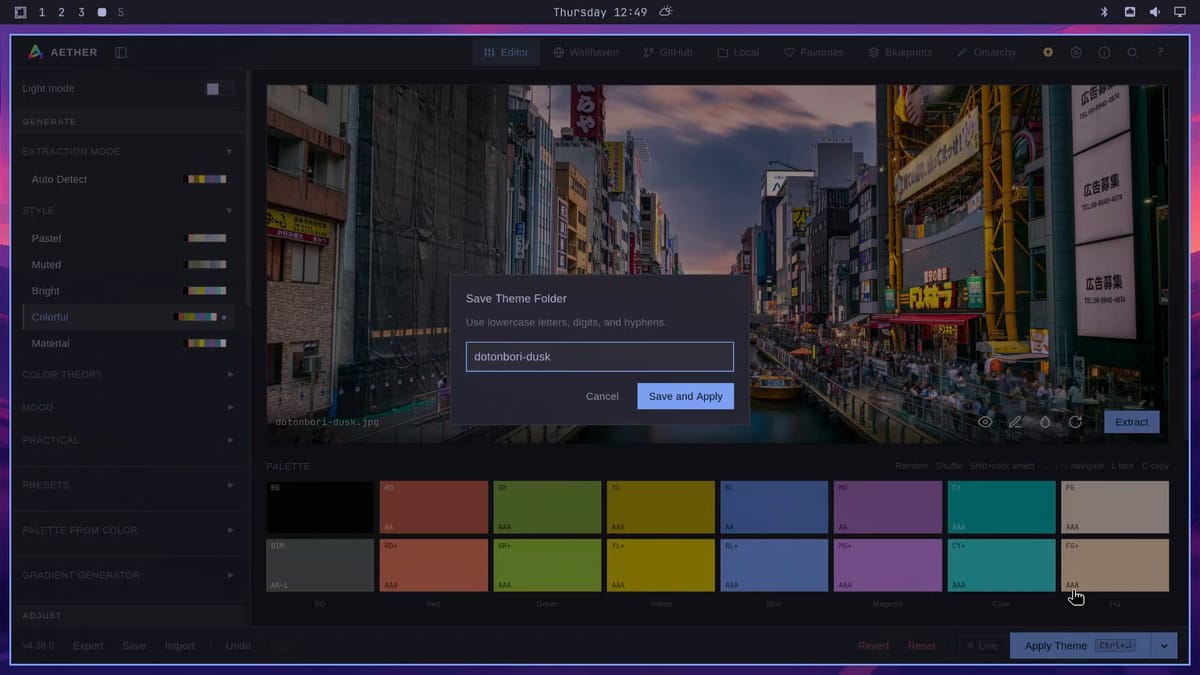Expand the Color Theory section
This screenshot has width=1200, height=675.
(x=128, y=374)
